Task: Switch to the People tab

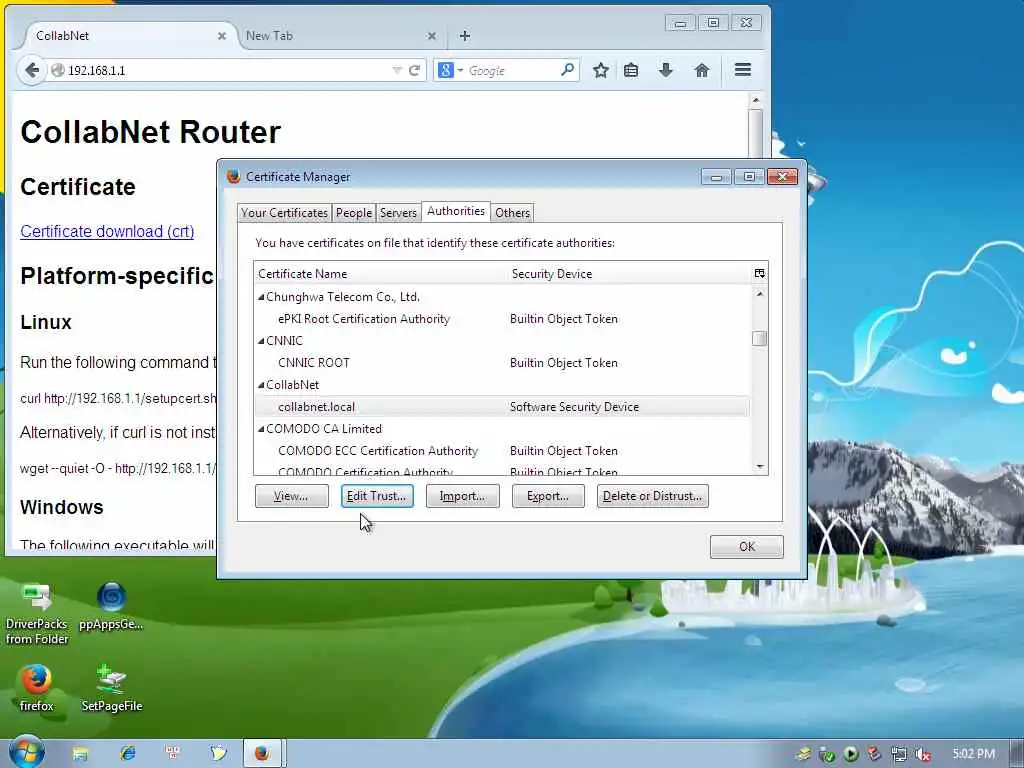Action: click(354, 213)
